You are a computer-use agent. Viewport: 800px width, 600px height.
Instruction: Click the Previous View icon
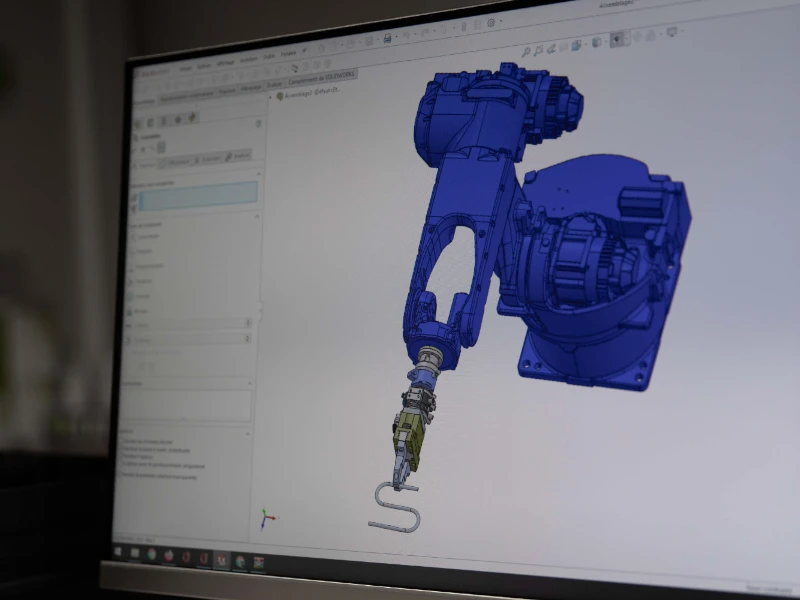pyautogui.click(x=551, y=49)
